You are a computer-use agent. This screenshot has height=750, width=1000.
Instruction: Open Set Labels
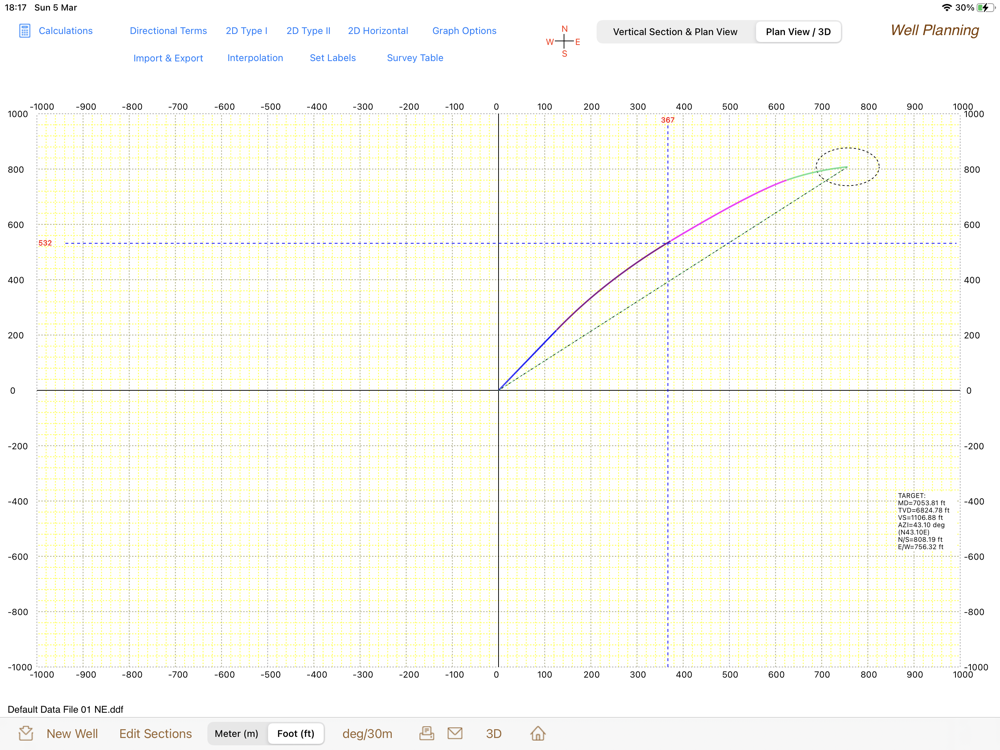(x=333, y=58)
